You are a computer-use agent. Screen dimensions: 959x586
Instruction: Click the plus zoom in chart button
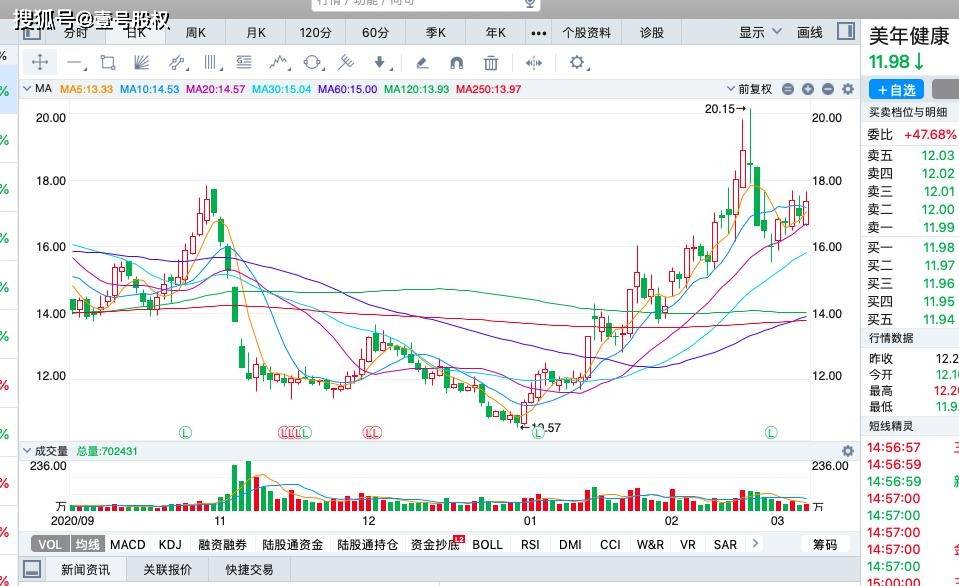(x=808, y=89)
